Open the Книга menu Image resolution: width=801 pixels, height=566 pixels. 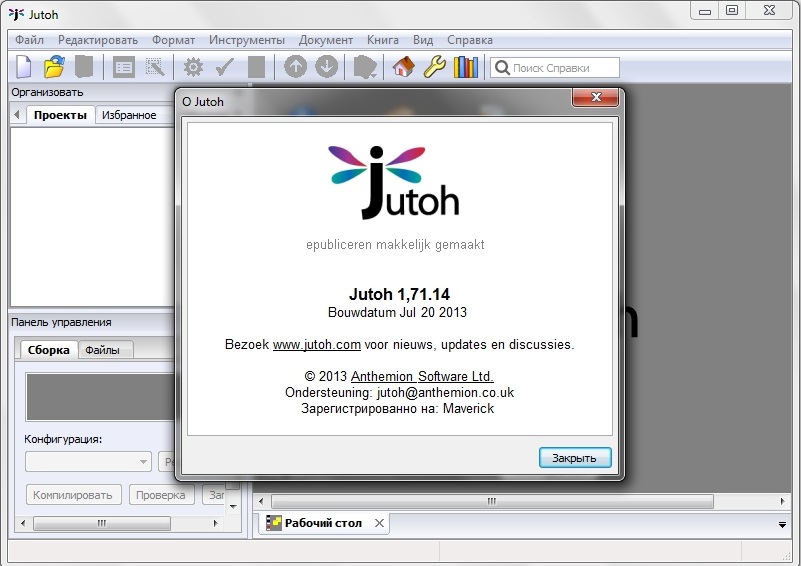coord(383,40)
